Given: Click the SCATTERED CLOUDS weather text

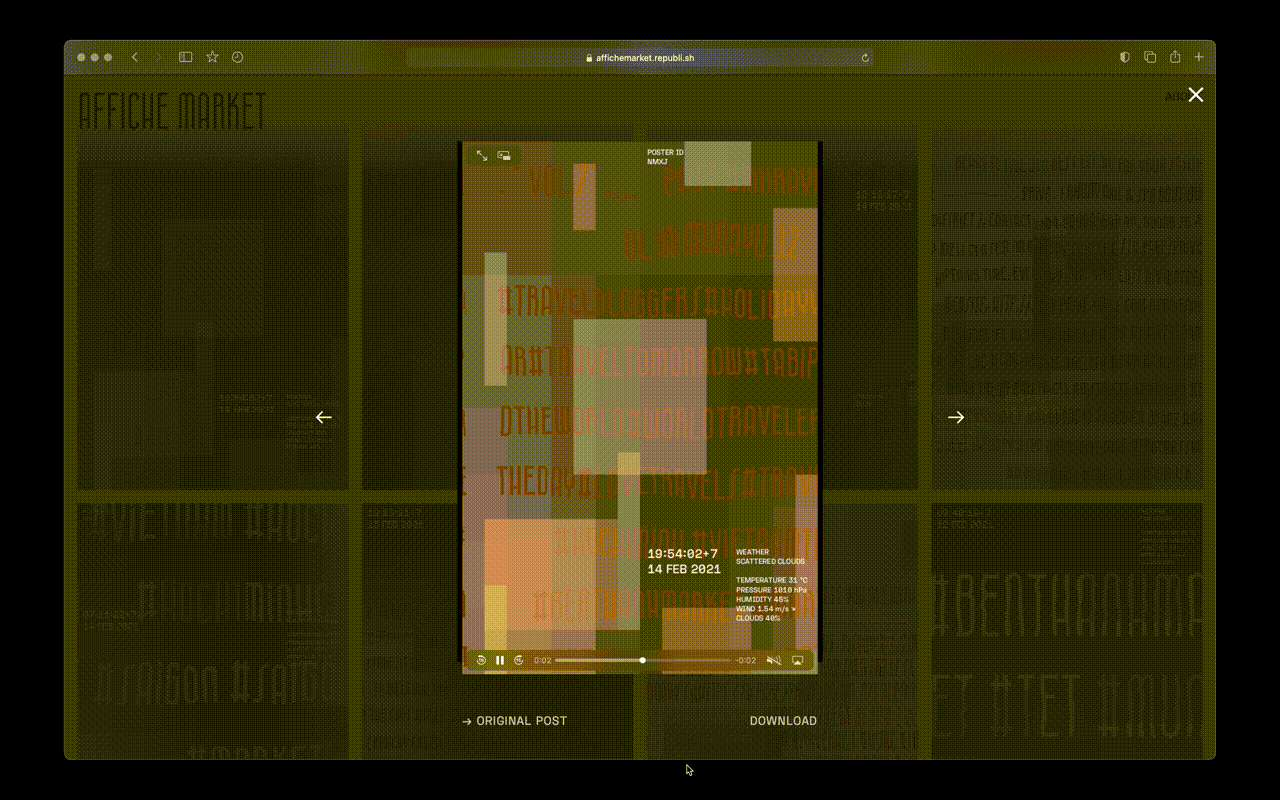Looking at the screenshot, I should coord(770,562).
